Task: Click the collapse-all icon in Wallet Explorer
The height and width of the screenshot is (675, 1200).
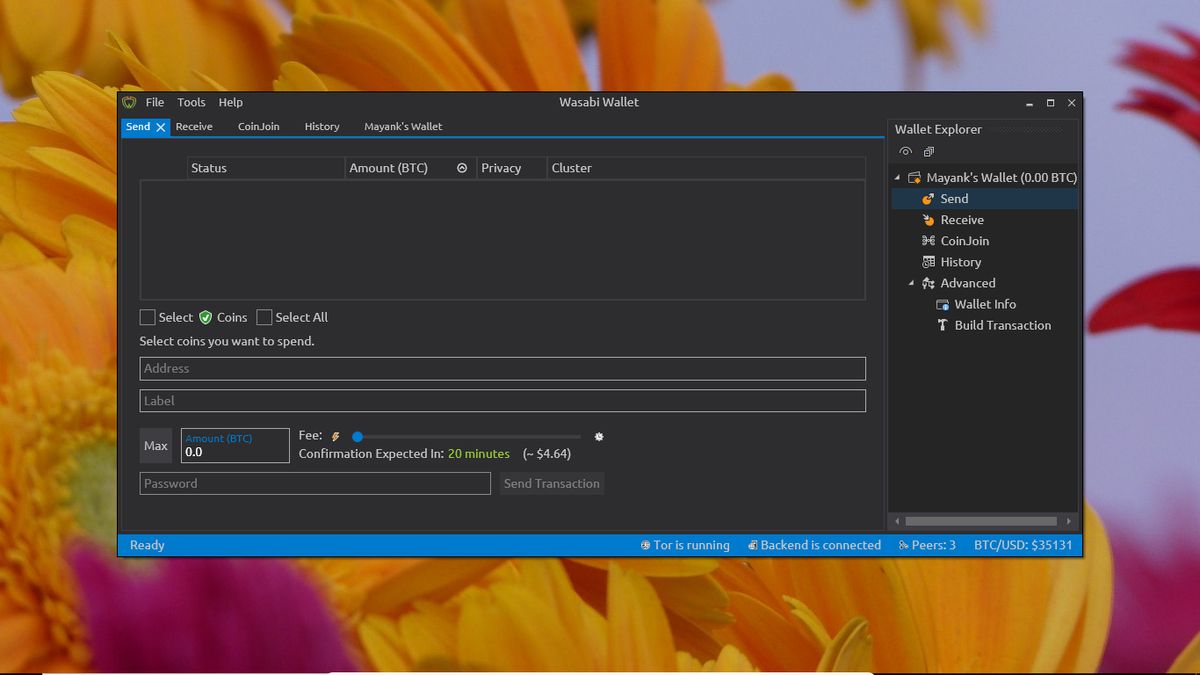Action: point(929,152)
